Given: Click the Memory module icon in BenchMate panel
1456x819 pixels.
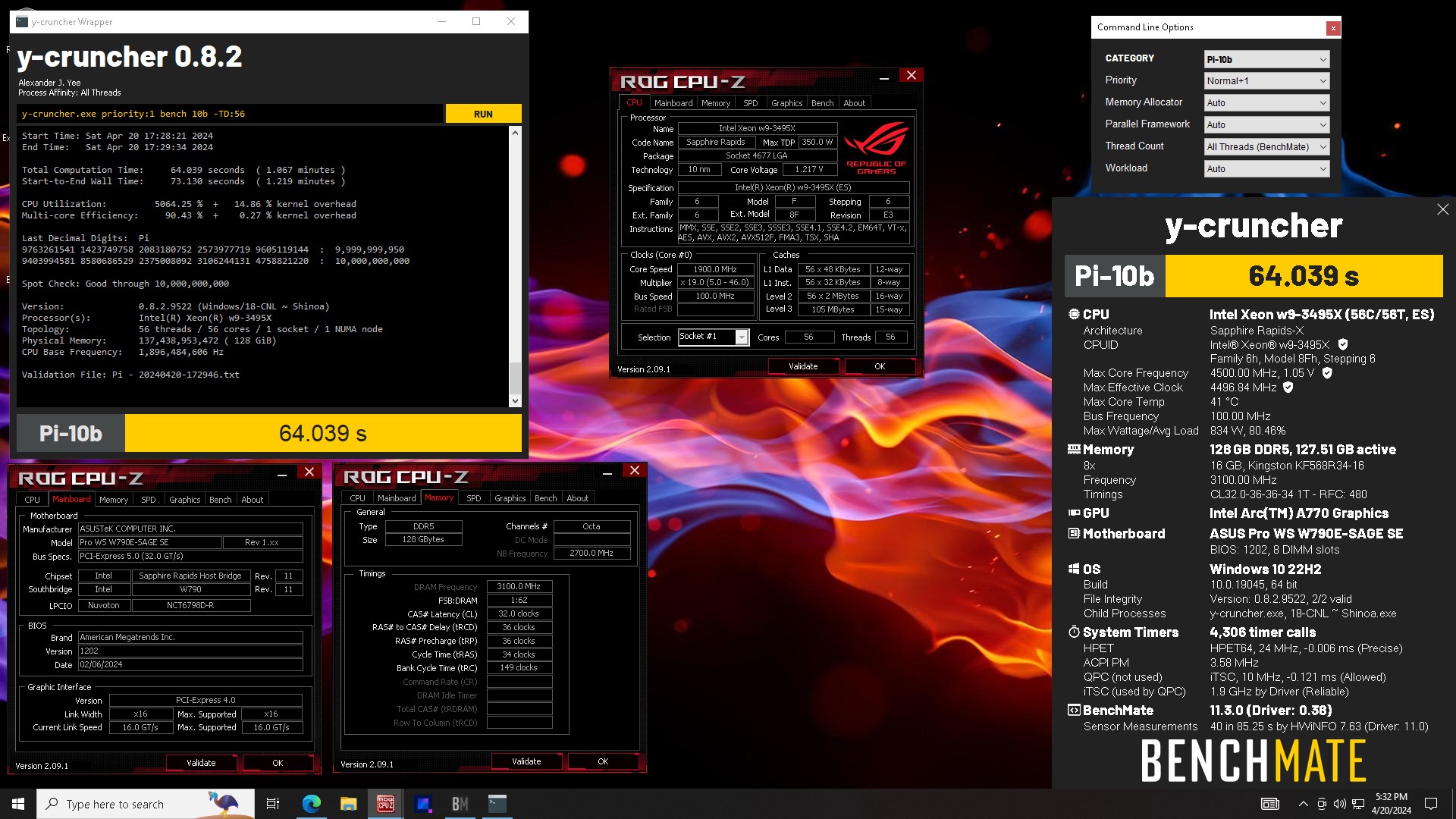Looking at the screenshot, I should (x=1074, y=449).
